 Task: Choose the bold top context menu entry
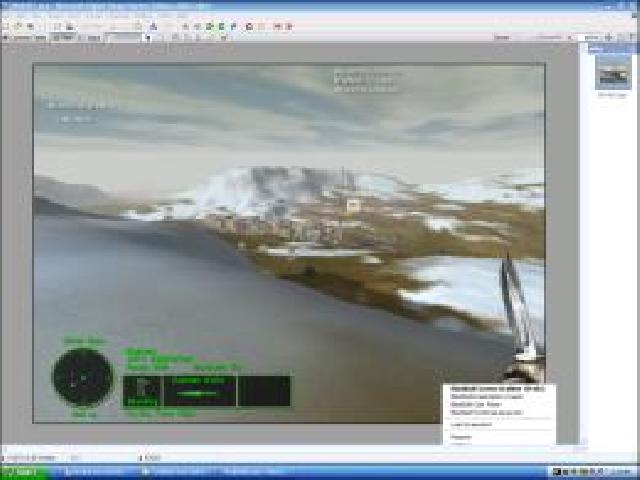[x=498, y=389]
